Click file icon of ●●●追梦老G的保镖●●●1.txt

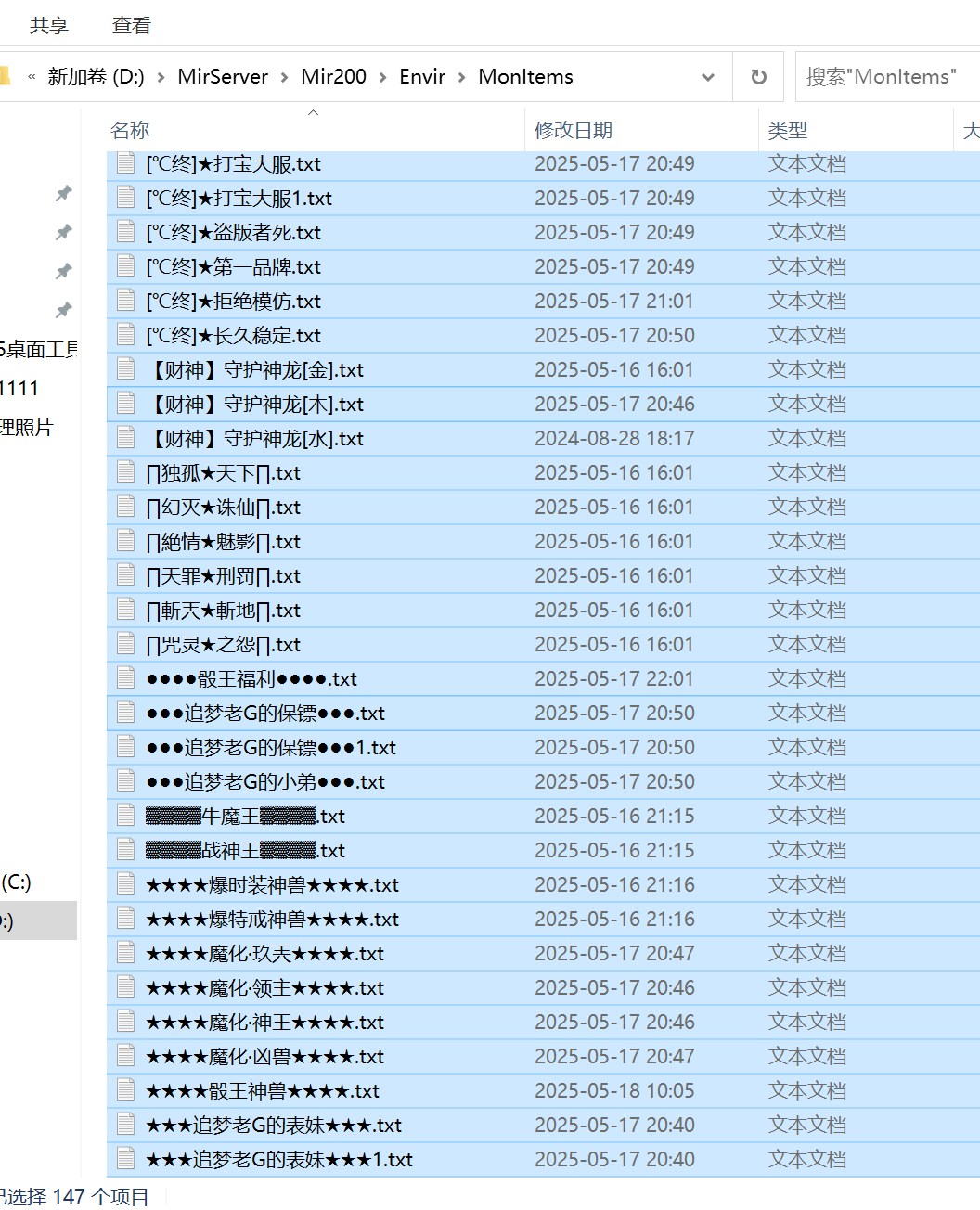pyautogui.click(x=125, y=747)
